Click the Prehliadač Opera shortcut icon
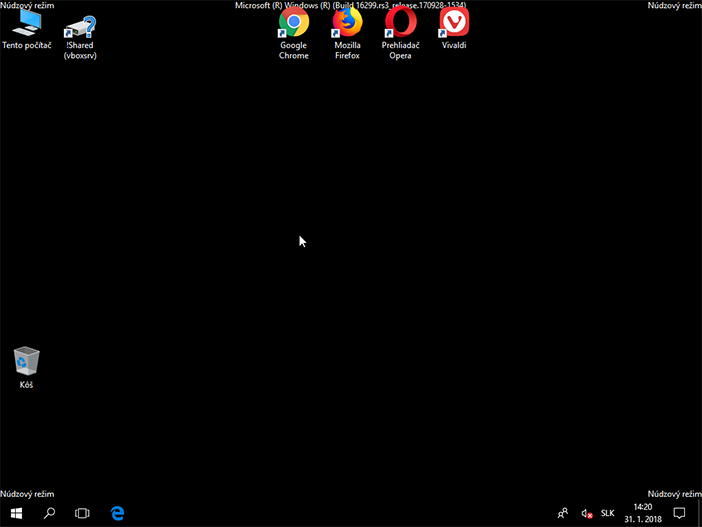702x527 pixels. pyautogui.click(x=400, y=24)
